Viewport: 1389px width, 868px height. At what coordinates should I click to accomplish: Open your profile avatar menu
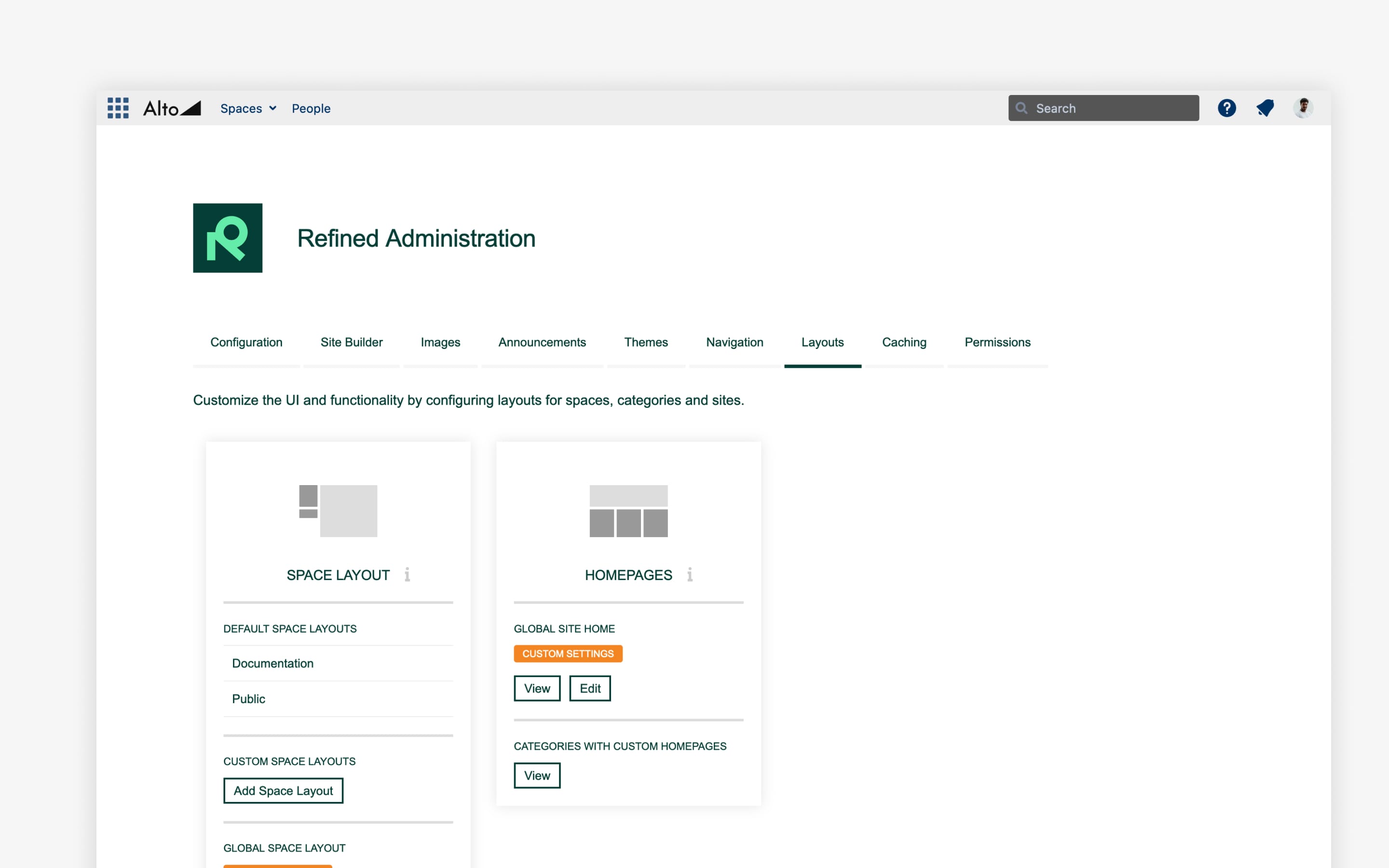(1303, 108)
